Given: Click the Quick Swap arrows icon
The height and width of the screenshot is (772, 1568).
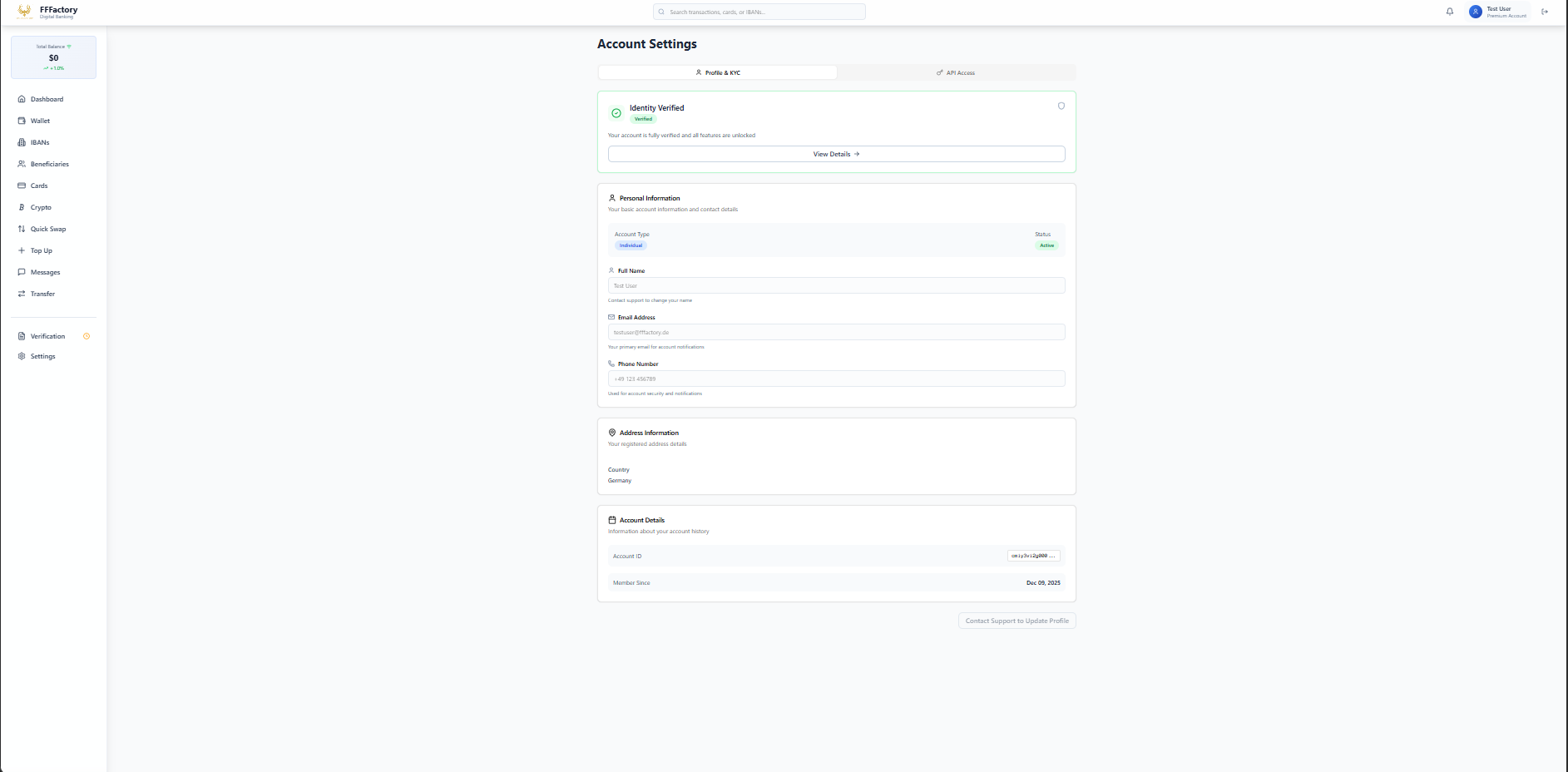Looking at the screenshot, I should pos(22,229).
